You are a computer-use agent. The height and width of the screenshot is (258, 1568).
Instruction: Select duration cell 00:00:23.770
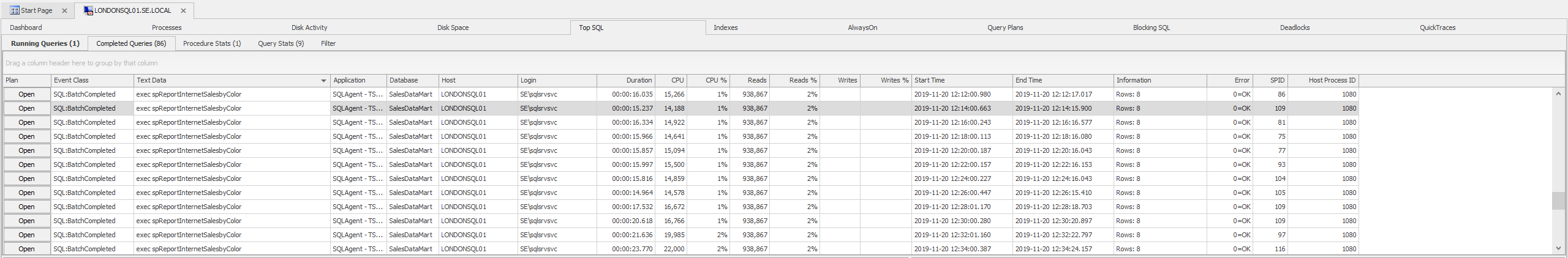click(x=626, y=249)
